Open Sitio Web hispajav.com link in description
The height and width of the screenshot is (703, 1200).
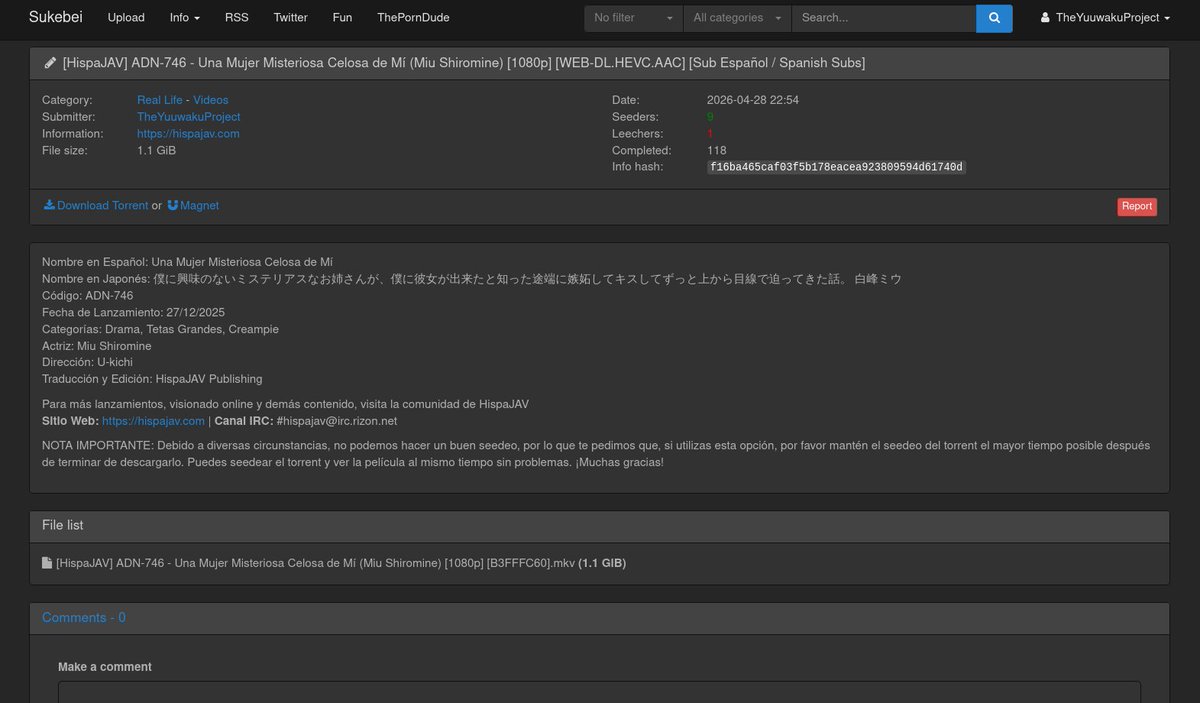coord(153,421)
